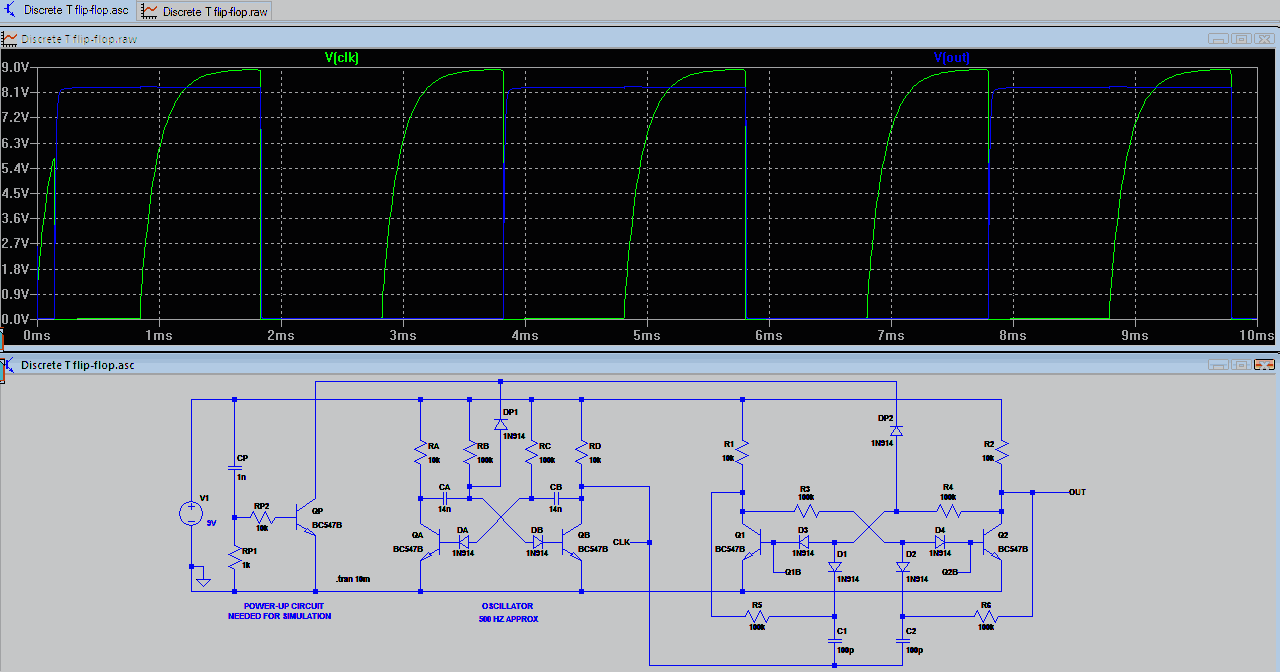The image size is (1280, 672).
Task: Select diode D1 symbol
Action: click(835, 566)
